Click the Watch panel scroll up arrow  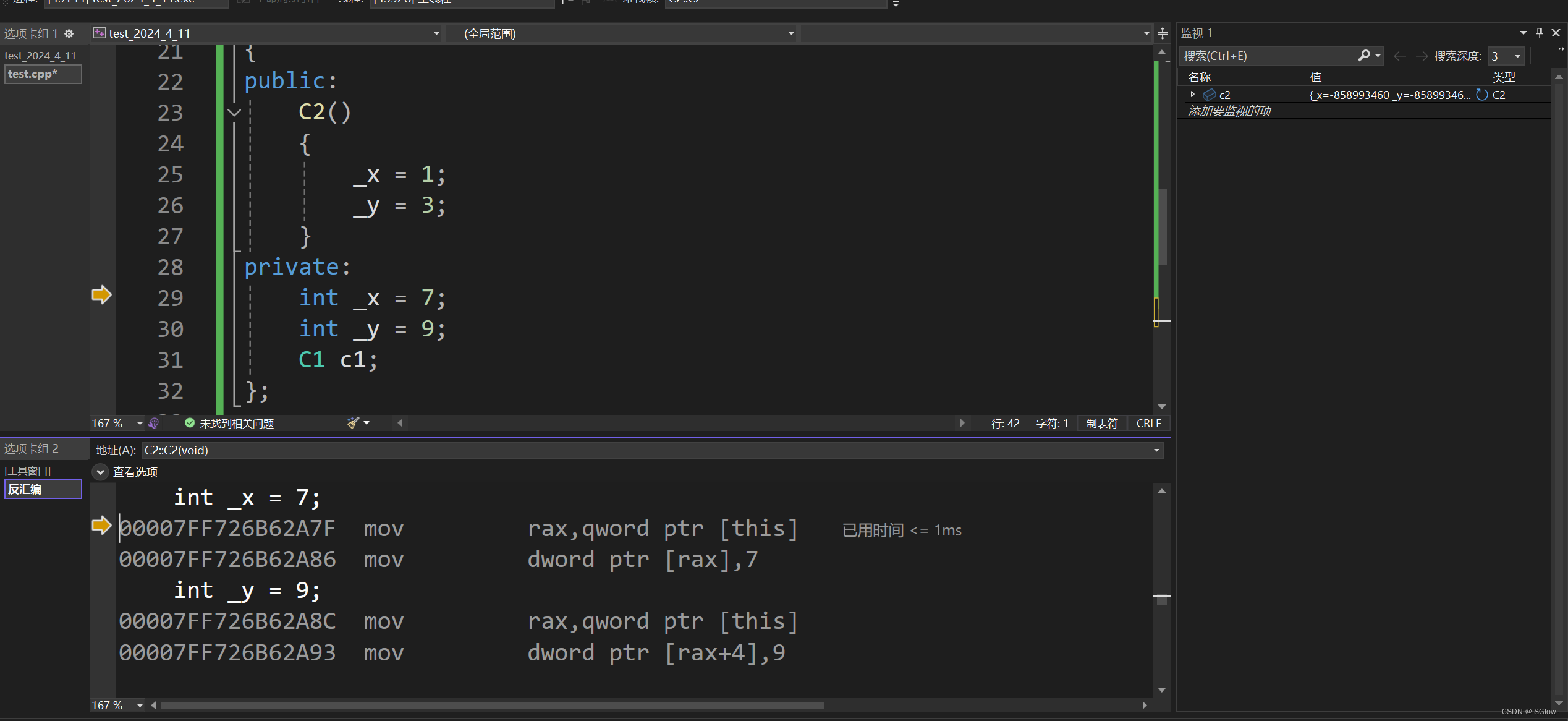pyautogui.click(x=1559, y=77)
